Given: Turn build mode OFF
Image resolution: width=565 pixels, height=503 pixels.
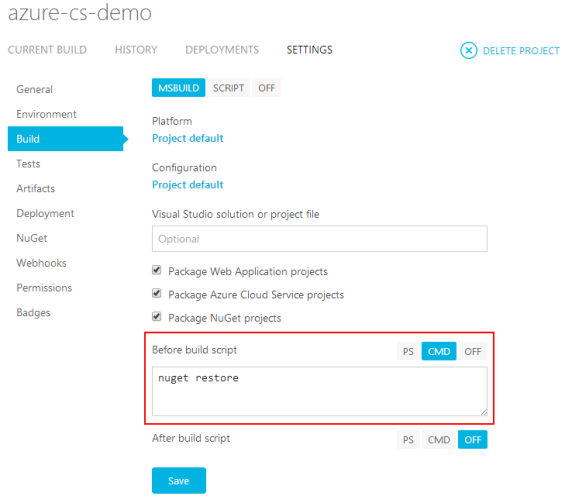Looking at the screenshot, I should [267, 88].
